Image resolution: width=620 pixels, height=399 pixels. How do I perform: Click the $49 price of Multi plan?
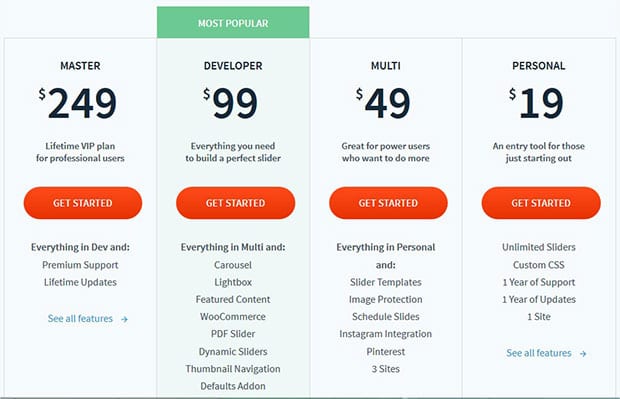coord(383,103)
